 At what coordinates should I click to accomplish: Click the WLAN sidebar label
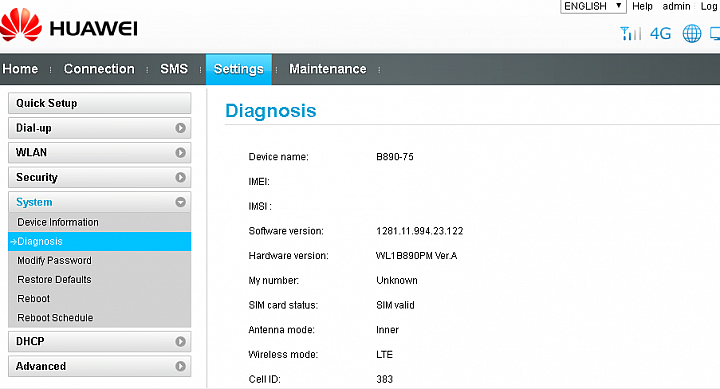(31, 152)
